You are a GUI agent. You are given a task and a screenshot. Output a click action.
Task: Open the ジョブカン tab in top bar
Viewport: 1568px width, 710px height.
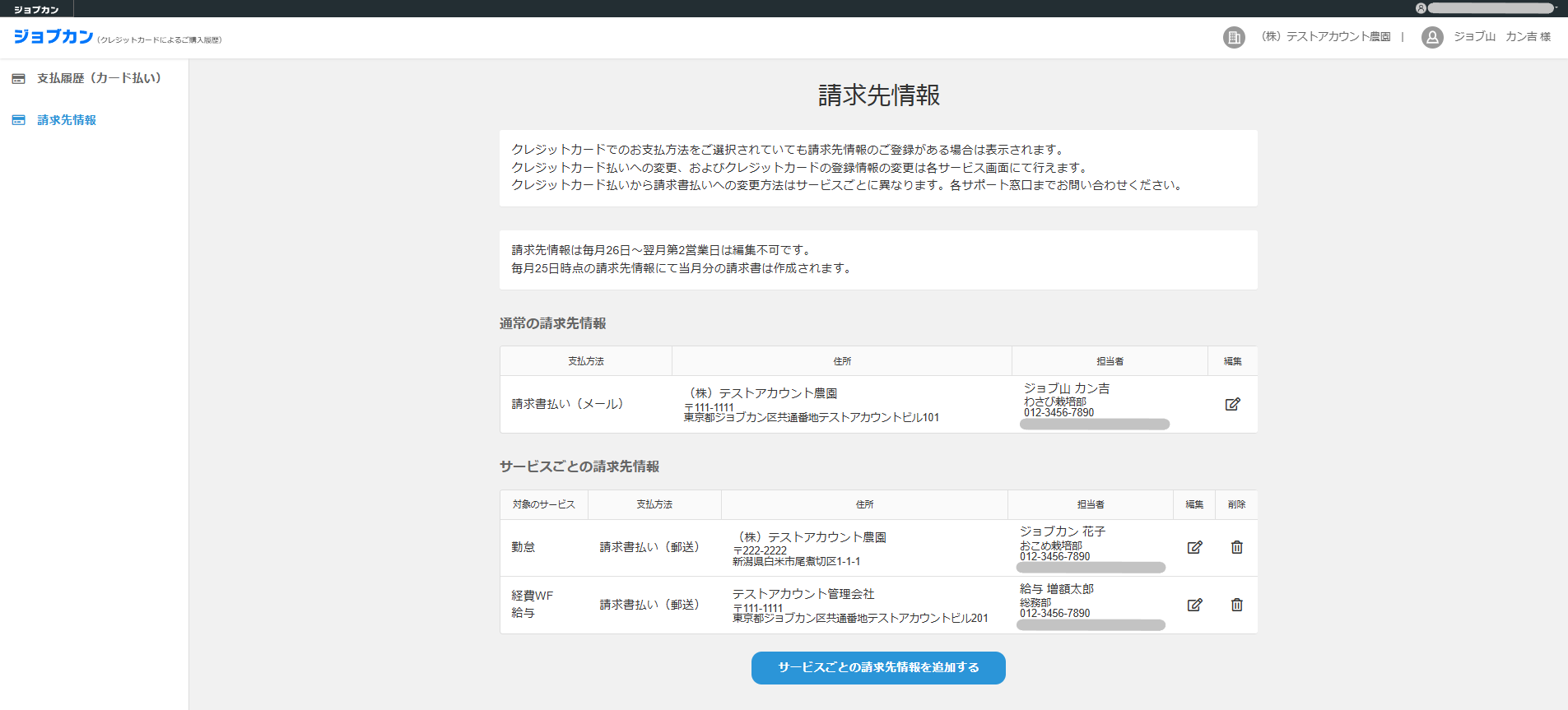tap(36, 9)
